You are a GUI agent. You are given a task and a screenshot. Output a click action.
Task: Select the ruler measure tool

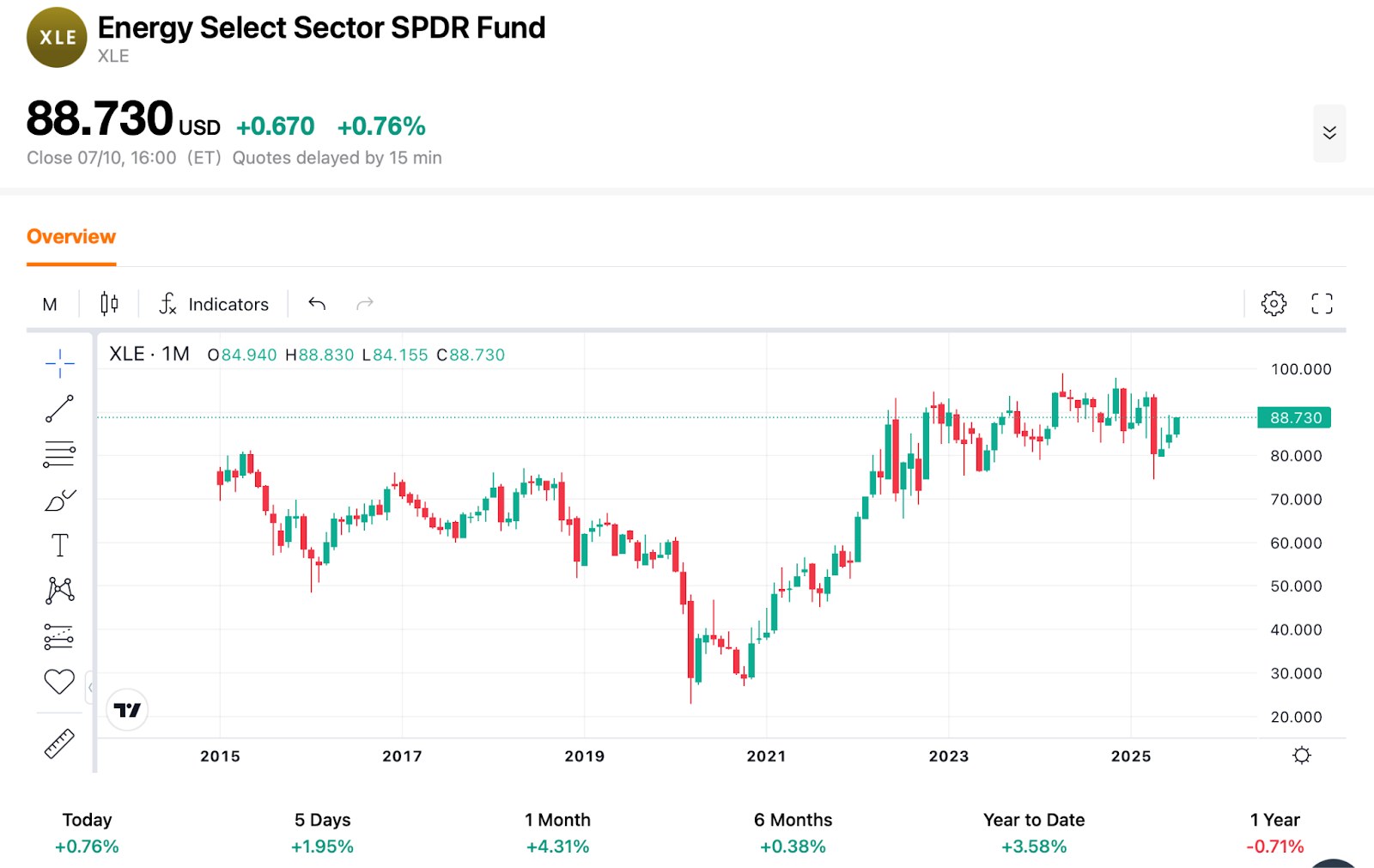pos(59,744)
